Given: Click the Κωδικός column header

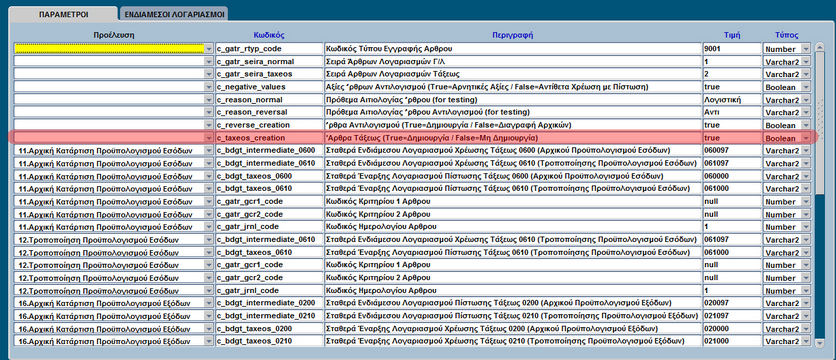Looking at the screenshot, I should [269, 35].
